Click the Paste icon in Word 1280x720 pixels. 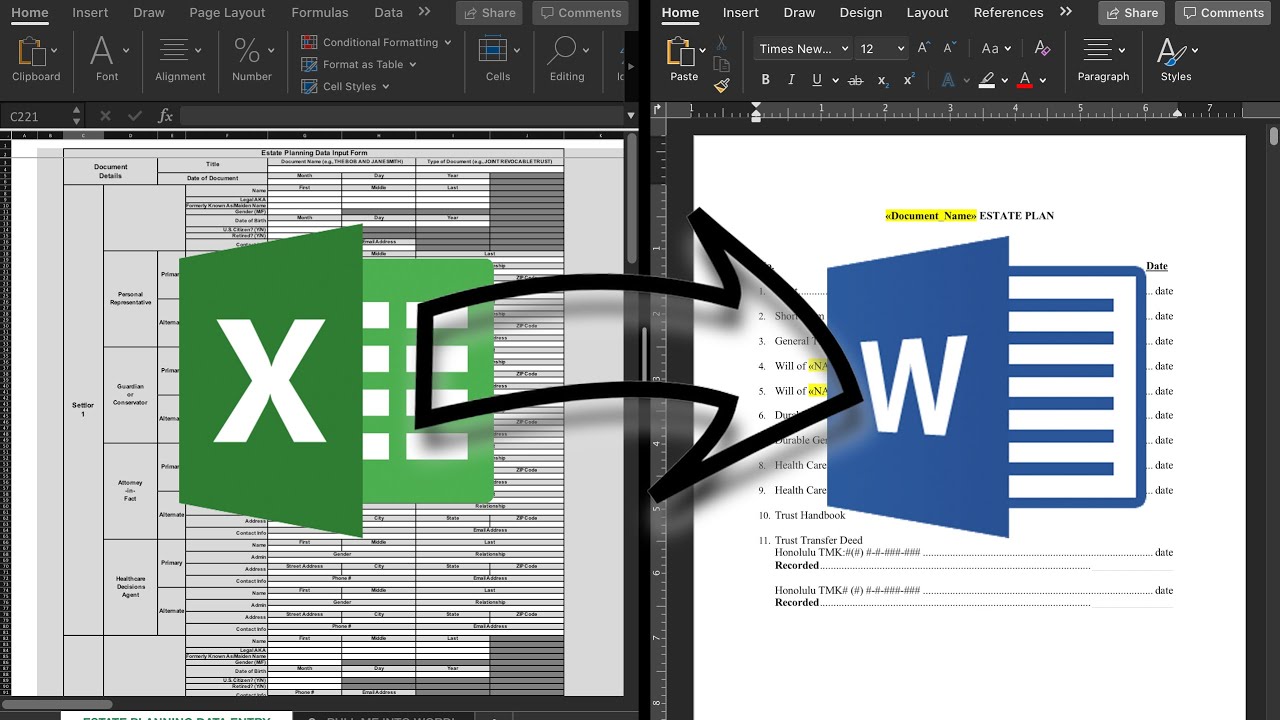pos(680,52)
